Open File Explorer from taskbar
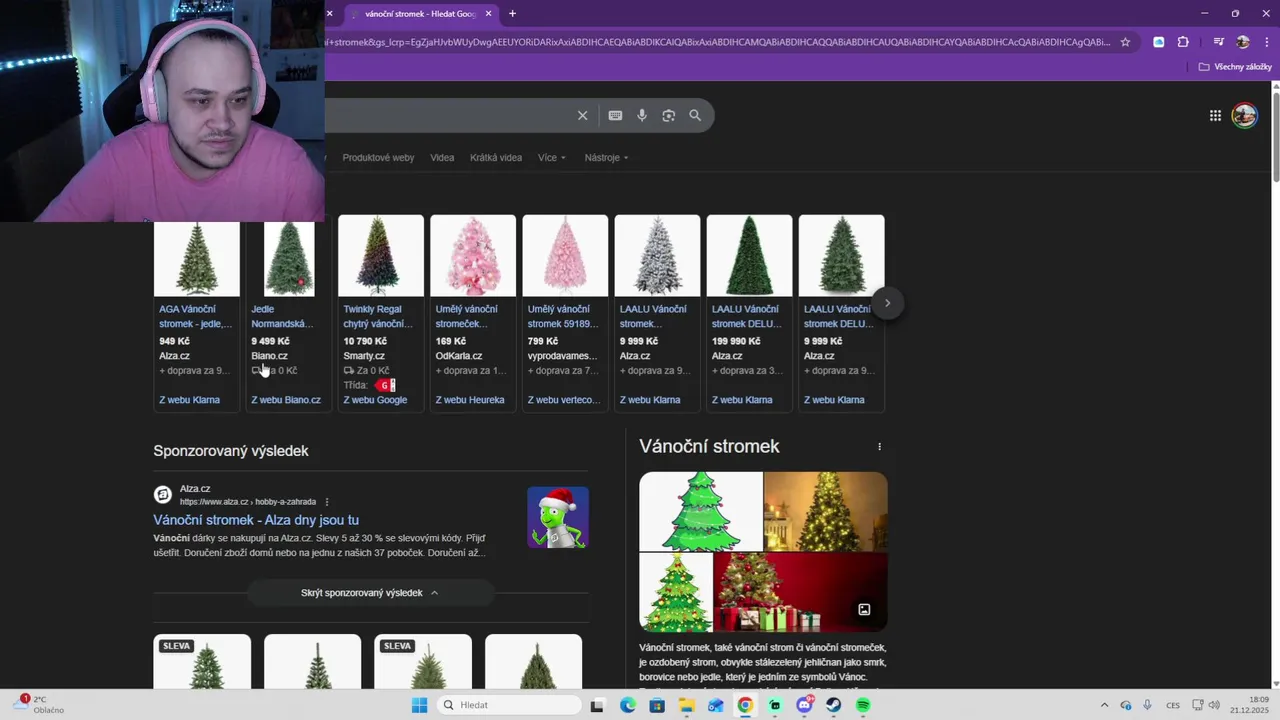 (686, 705)
